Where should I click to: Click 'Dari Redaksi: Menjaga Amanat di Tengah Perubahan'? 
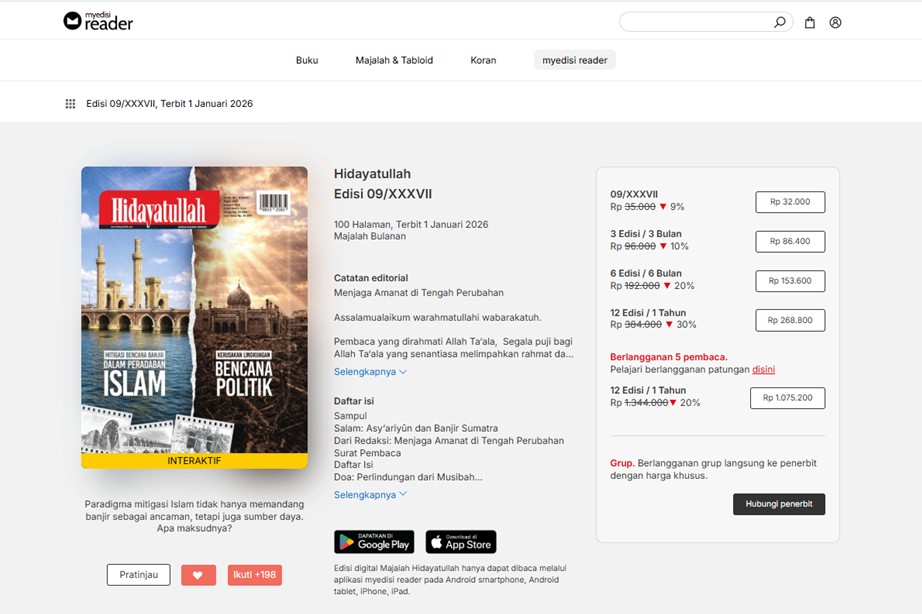pos(449,441)
